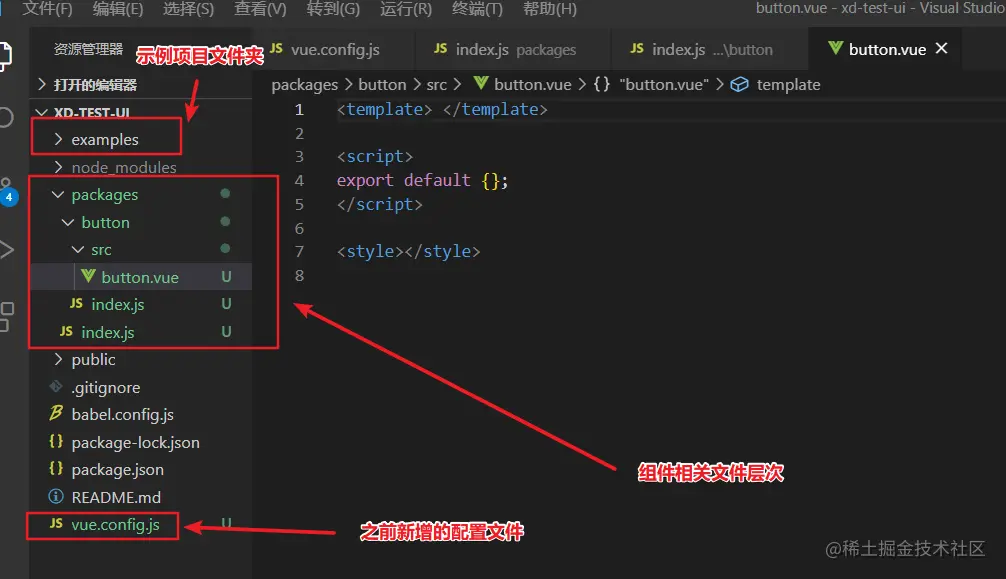This screenshot has height=579, width=1006.
Task: Open the 查看(V) menu
Action: [260, 9]
